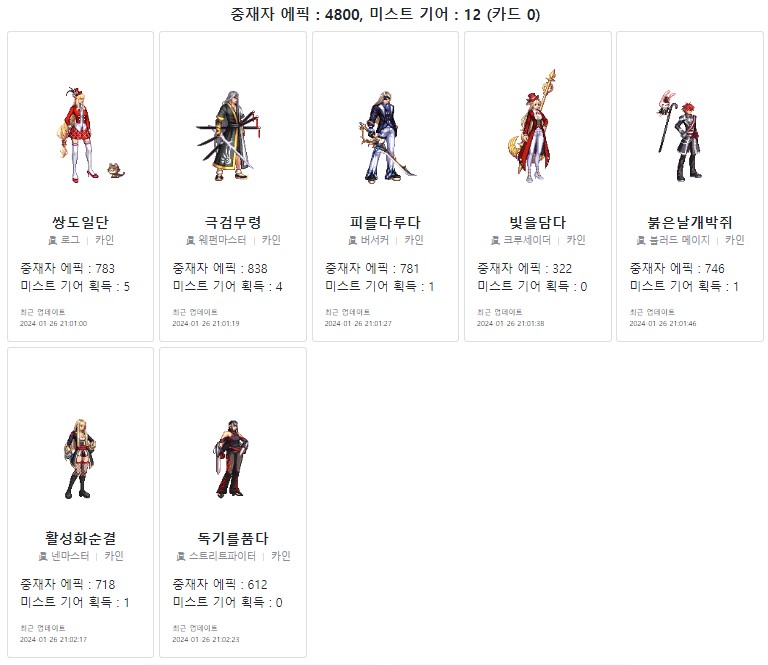The image size is (768, 665).
Task: Click the 독기를품다 character name
Action: pos(233,538)
